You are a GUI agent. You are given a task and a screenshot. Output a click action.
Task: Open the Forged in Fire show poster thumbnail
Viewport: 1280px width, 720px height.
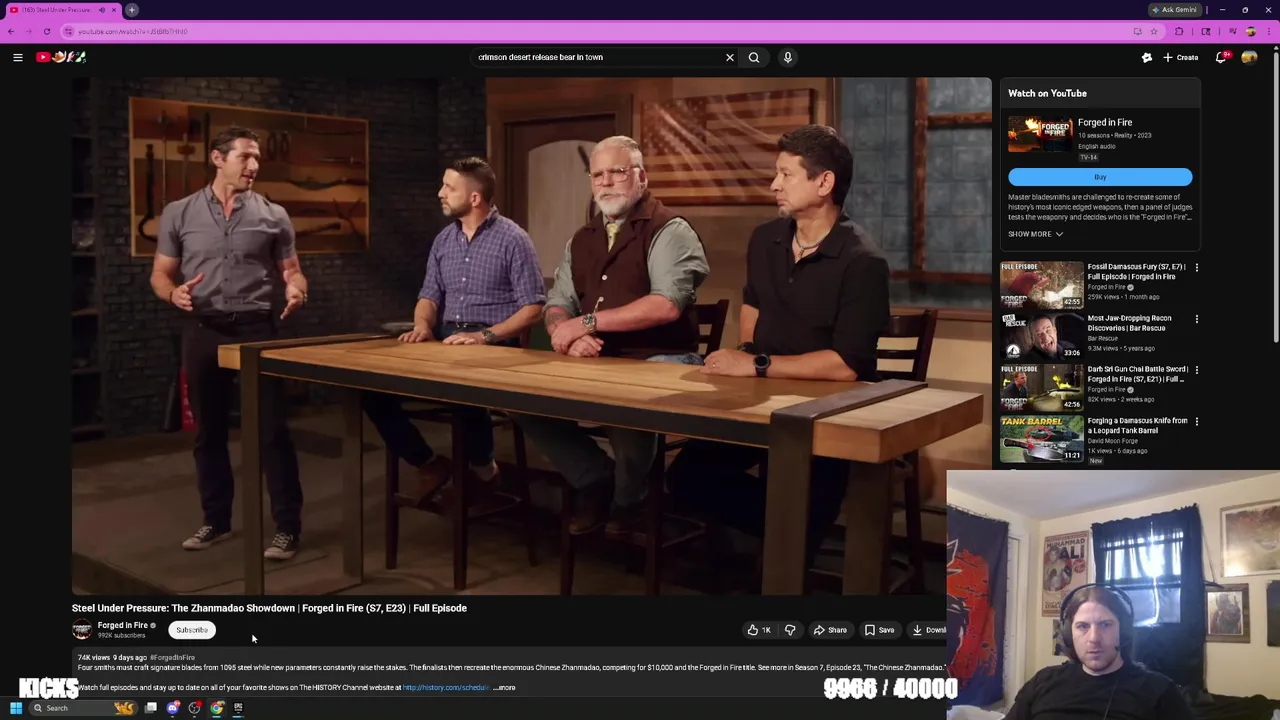click(x=1040, y=134)
